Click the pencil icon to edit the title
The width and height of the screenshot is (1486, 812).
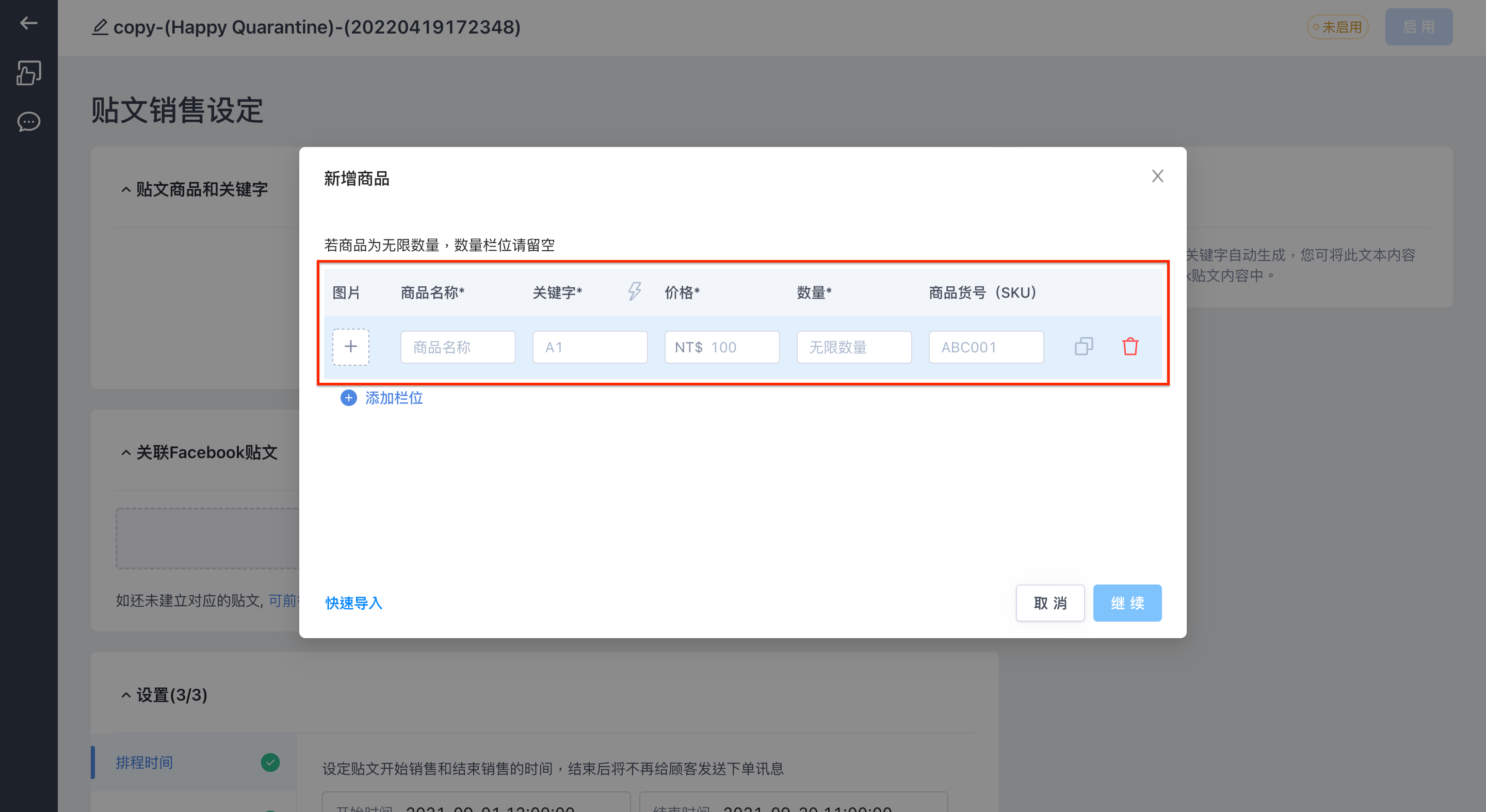click(100, 27)
